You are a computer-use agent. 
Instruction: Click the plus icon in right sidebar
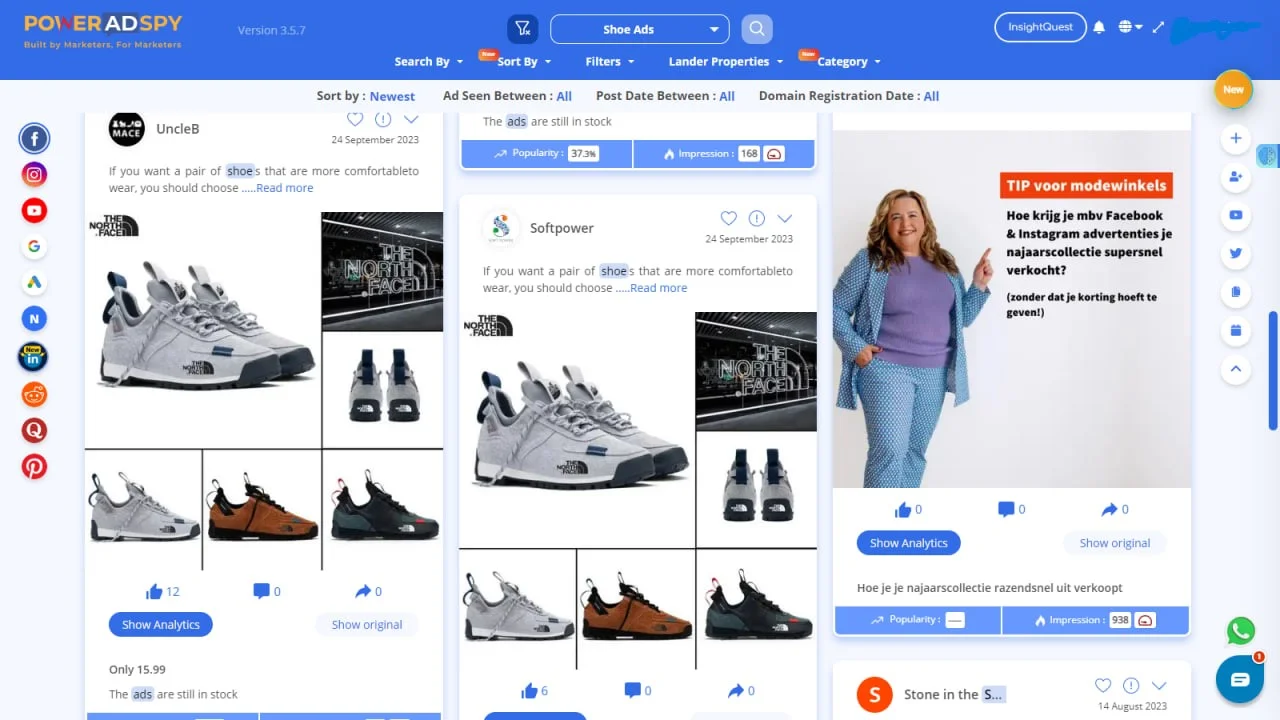(1236, 138)
